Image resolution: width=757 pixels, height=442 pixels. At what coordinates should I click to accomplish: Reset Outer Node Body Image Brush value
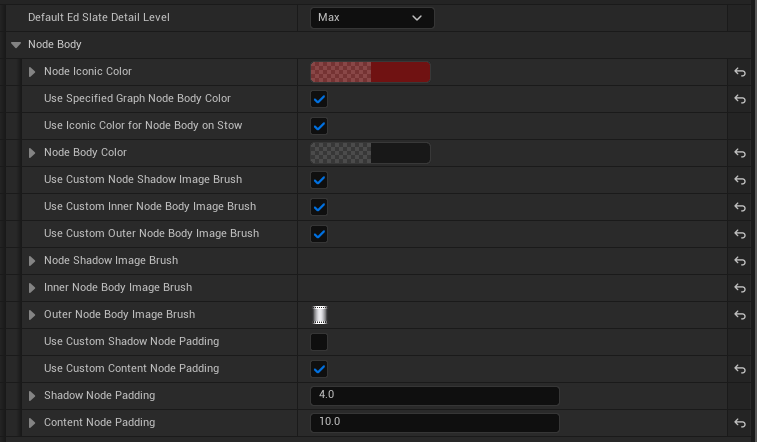tap(740, 315)
